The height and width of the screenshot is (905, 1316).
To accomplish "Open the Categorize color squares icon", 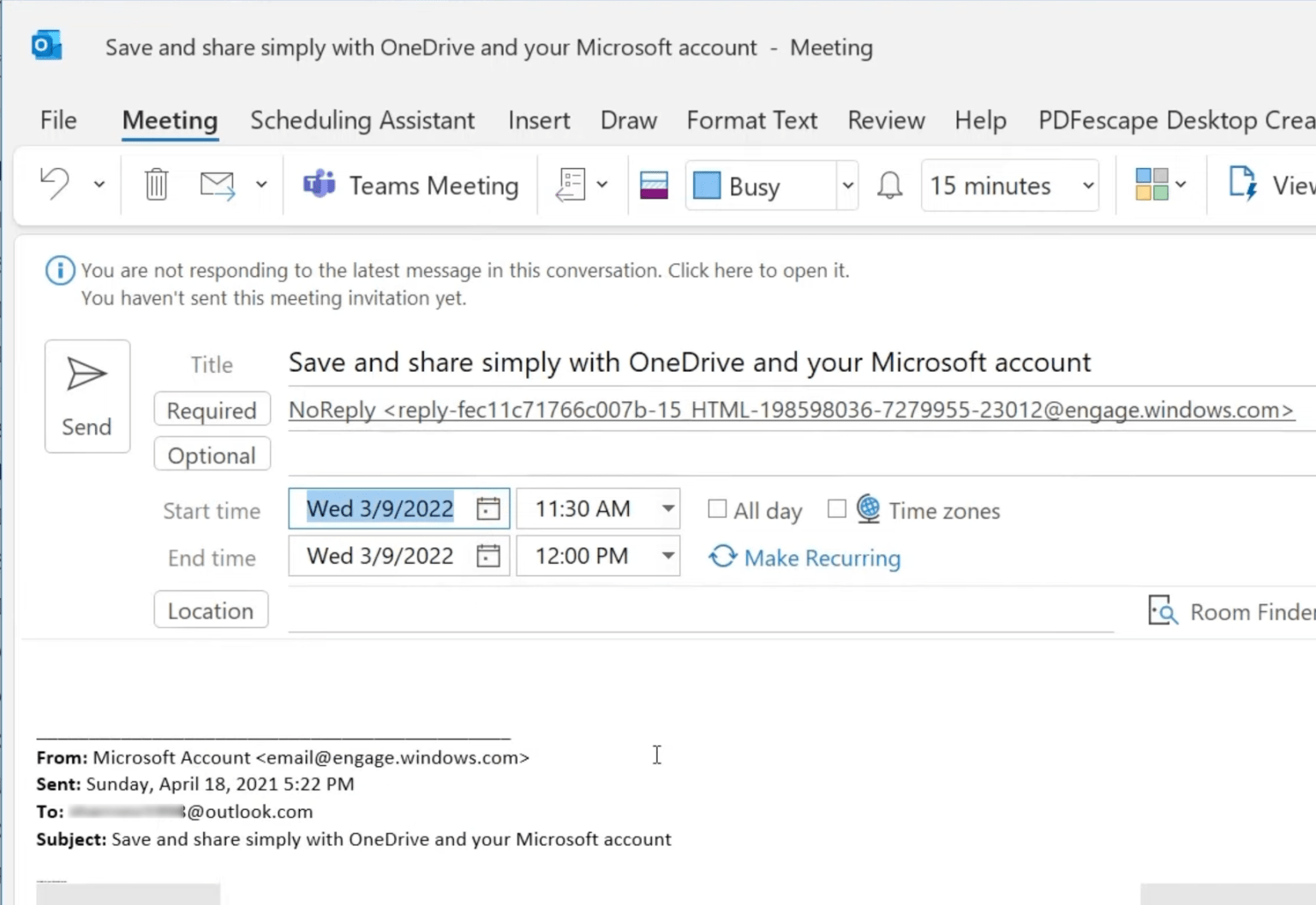I will coord(1151,184).
